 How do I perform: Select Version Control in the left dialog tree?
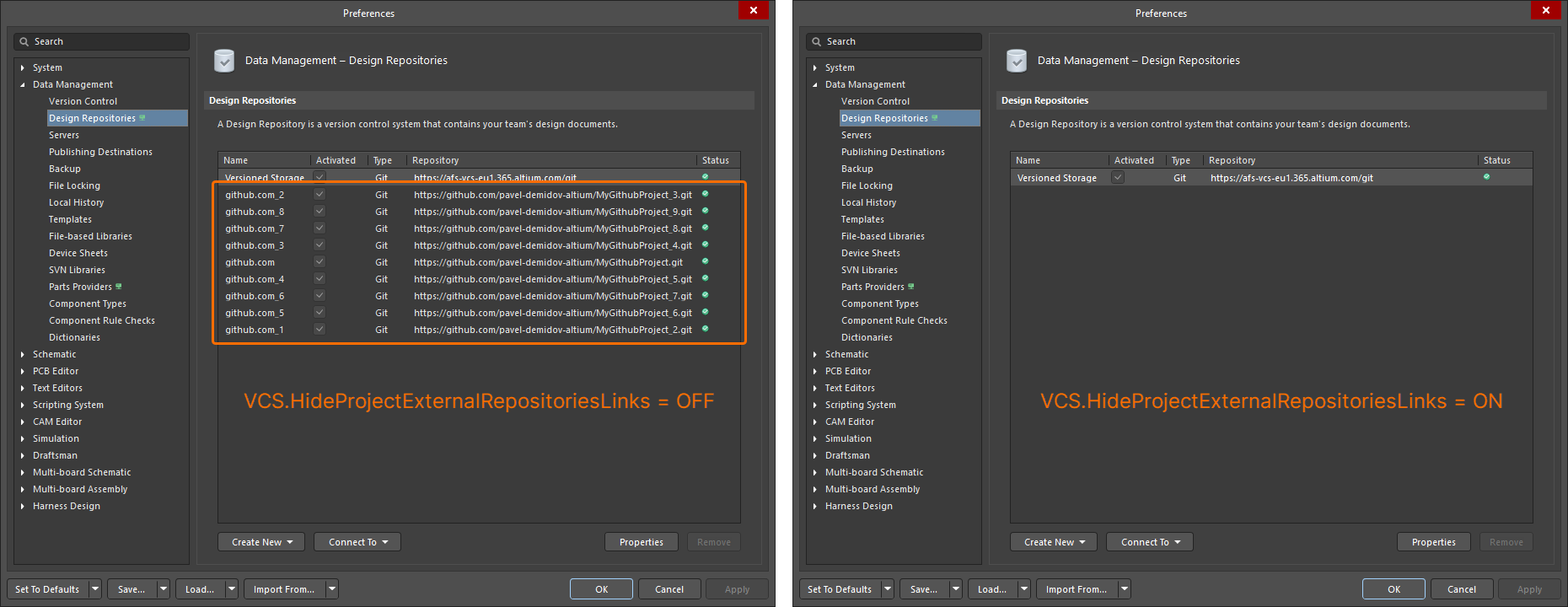(83, 101)
